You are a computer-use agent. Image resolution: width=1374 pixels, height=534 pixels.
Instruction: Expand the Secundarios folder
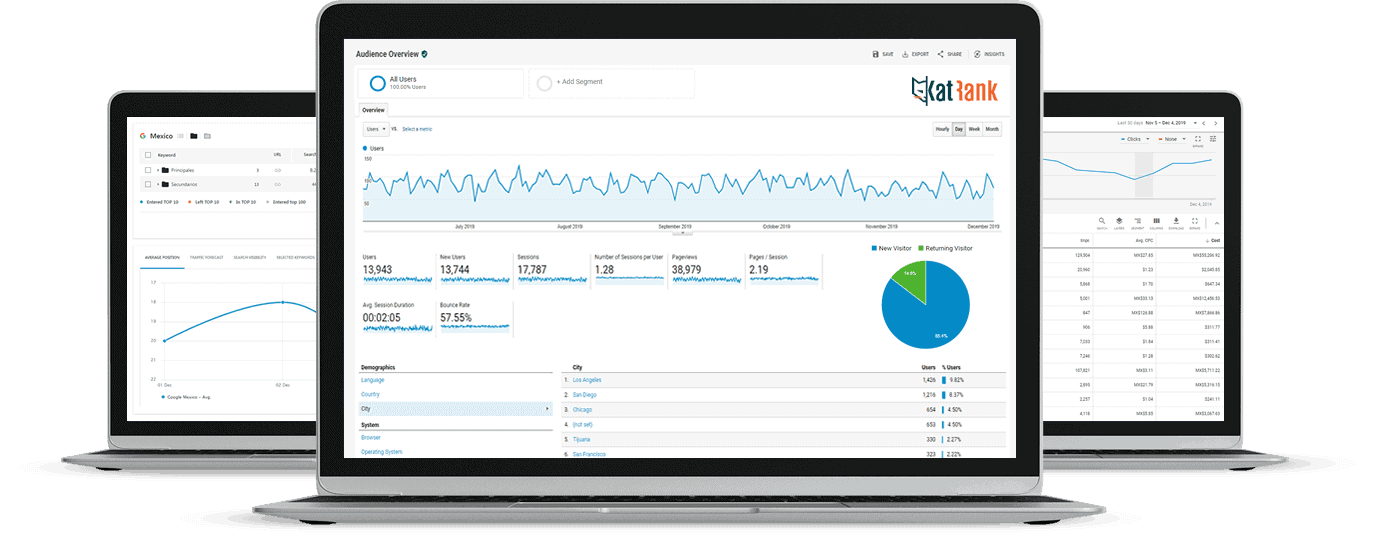(158, 184)
